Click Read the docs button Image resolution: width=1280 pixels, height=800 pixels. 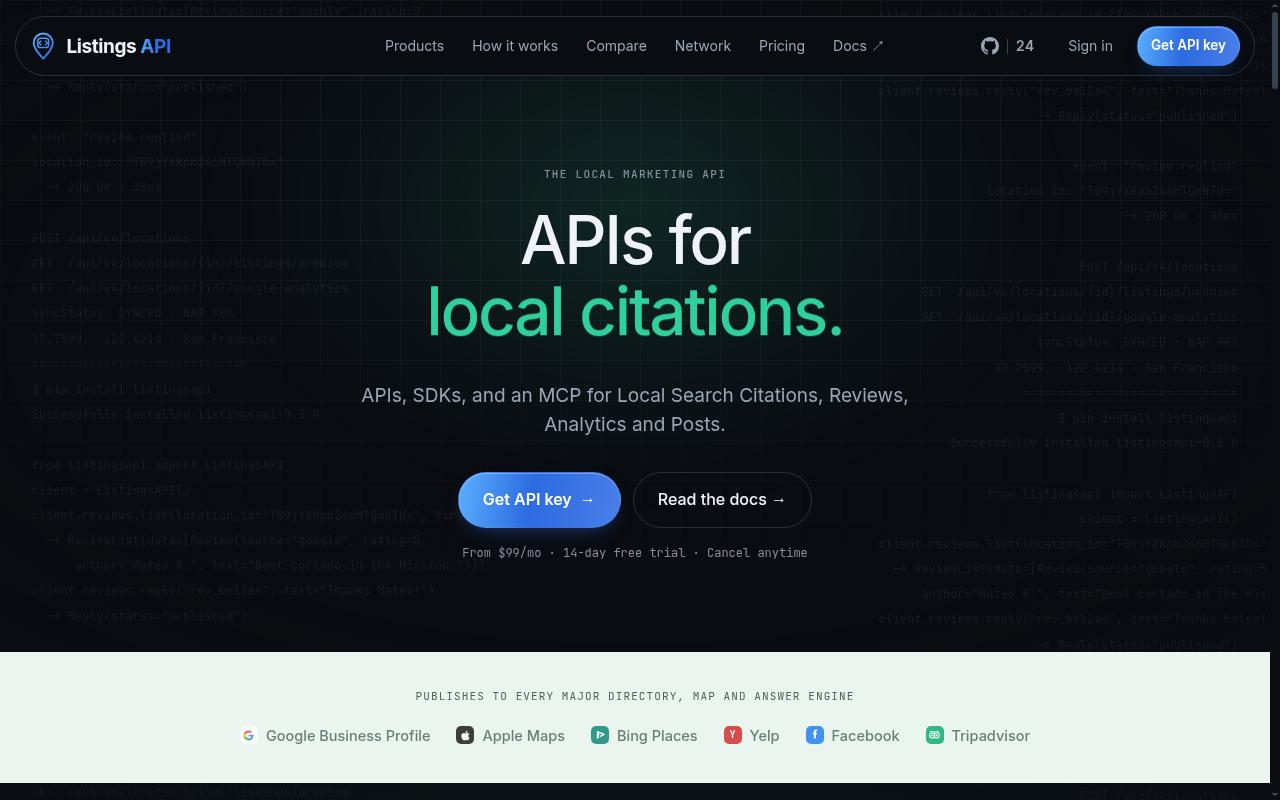click(722, 500)
